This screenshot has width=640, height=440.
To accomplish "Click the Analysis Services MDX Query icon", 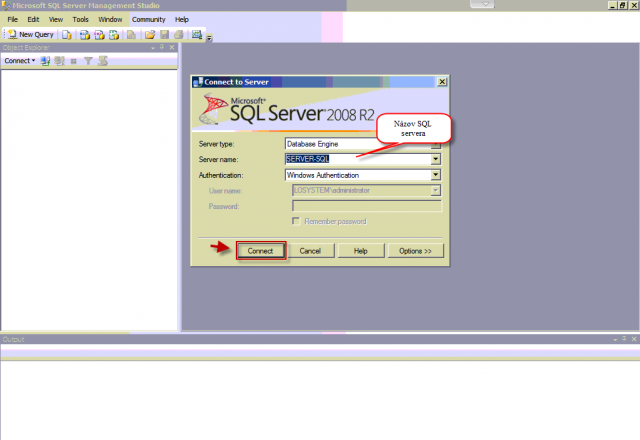I will pyautogui.click(x=85, y=35).
